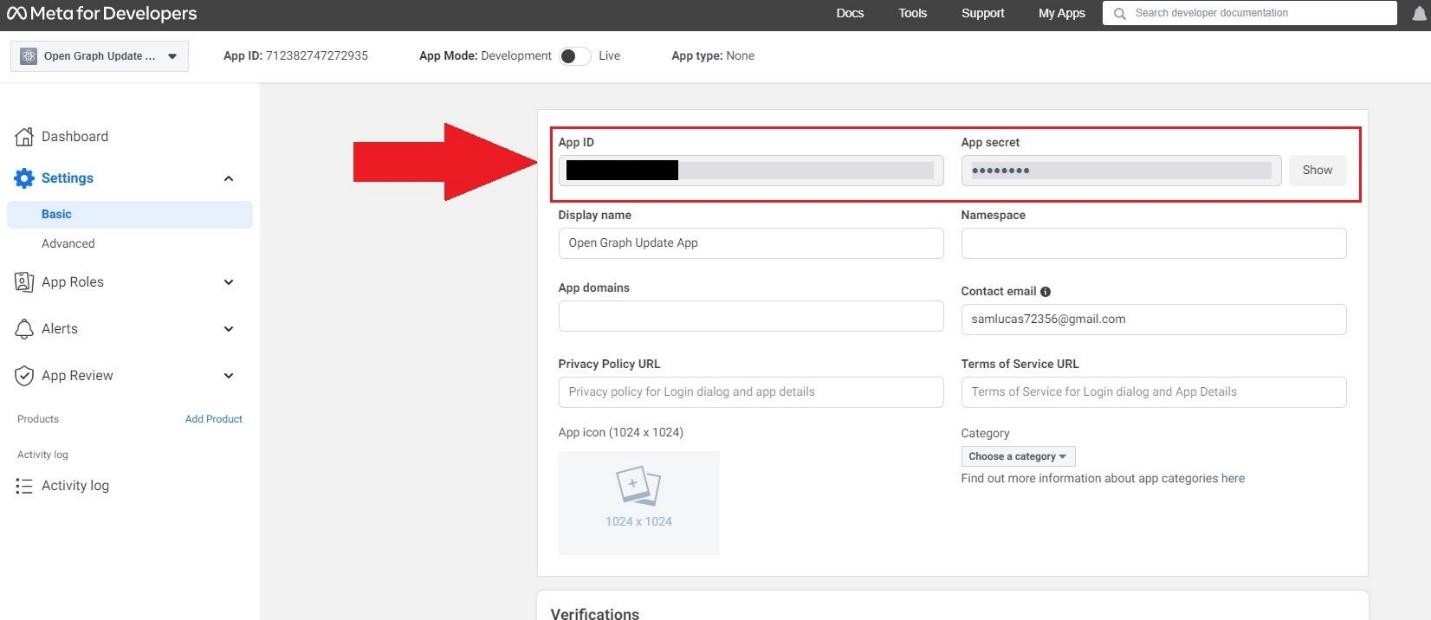Click the Meta for Developers logo
The width and height of the screenshot is (1431, 620).
pos(101,14)
